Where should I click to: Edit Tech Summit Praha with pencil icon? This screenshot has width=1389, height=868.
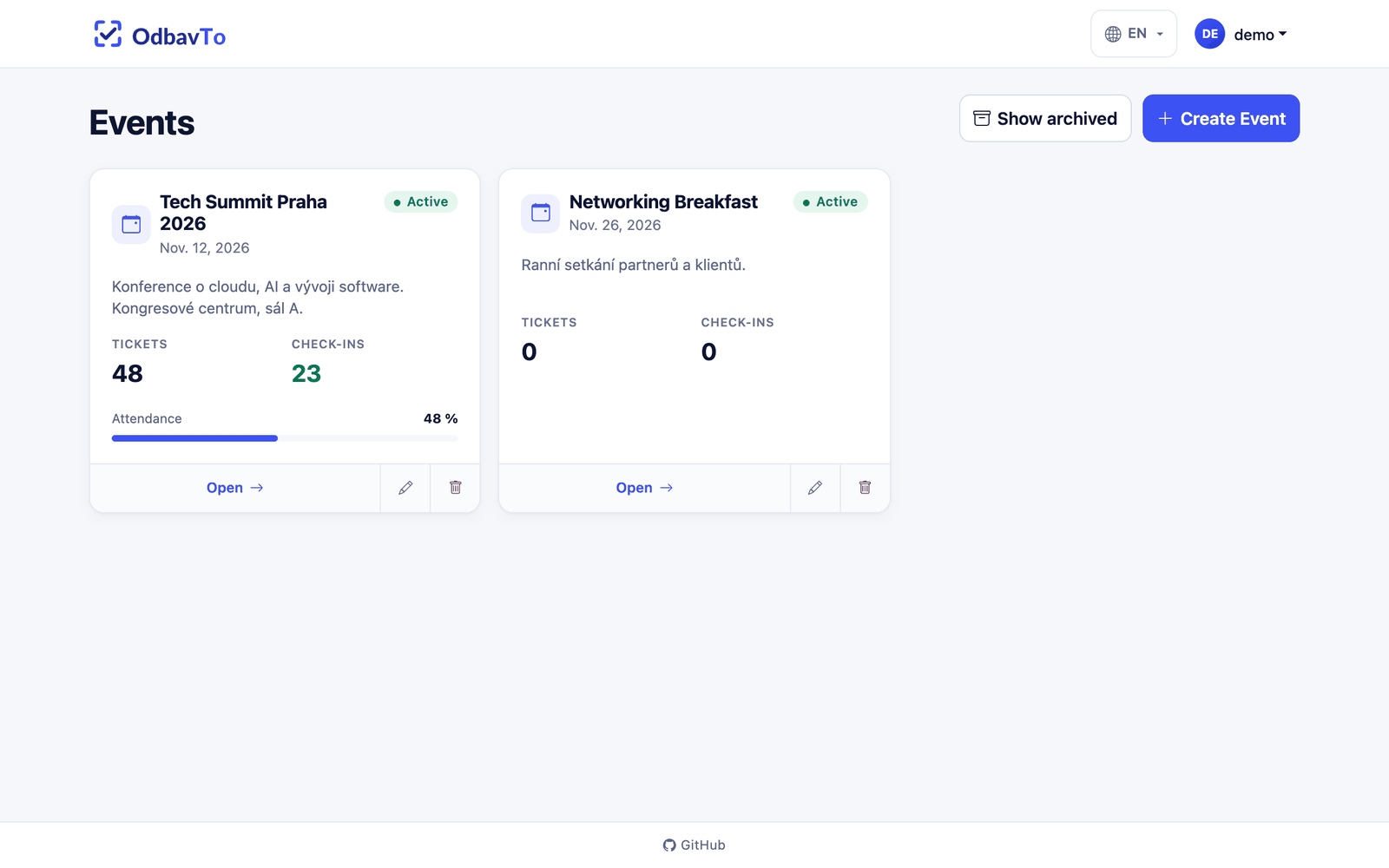point(405,488)
